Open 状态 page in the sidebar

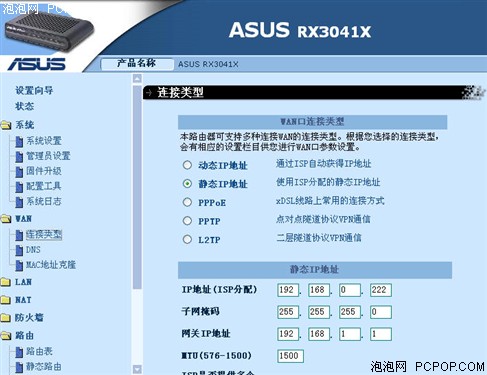[25, 106]
